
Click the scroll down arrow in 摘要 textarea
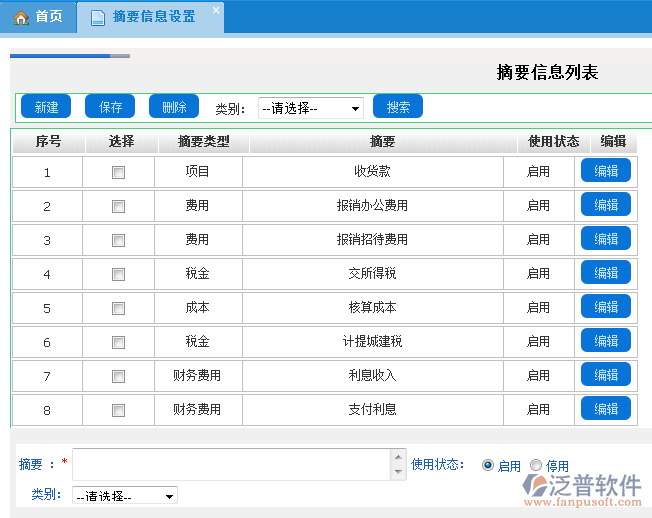(397, 473)
